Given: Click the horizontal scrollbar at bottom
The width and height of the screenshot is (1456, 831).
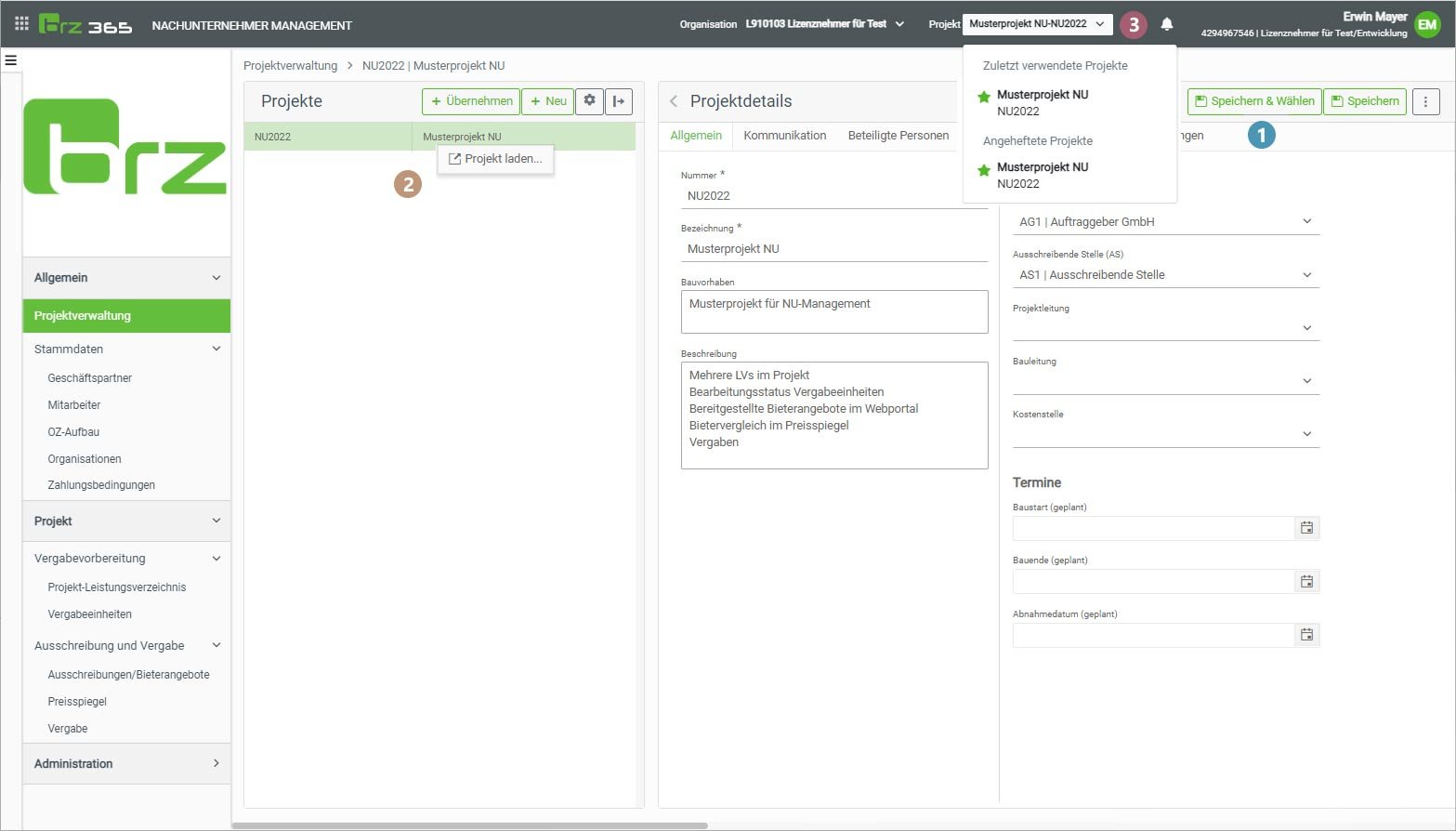Looking at the screenshot, I should tap(469, 825).
